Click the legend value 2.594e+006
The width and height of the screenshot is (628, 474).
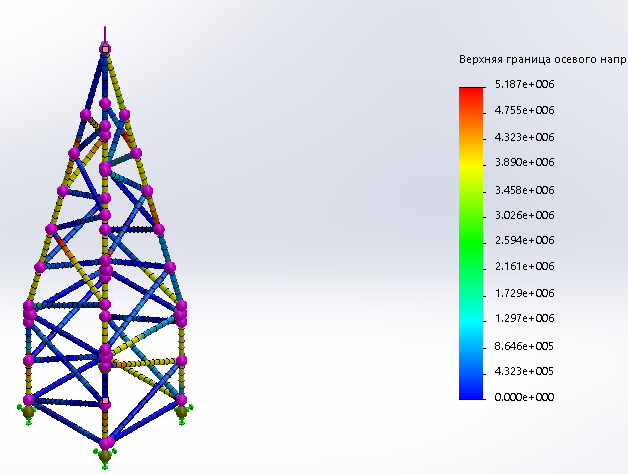click(522, 241)
